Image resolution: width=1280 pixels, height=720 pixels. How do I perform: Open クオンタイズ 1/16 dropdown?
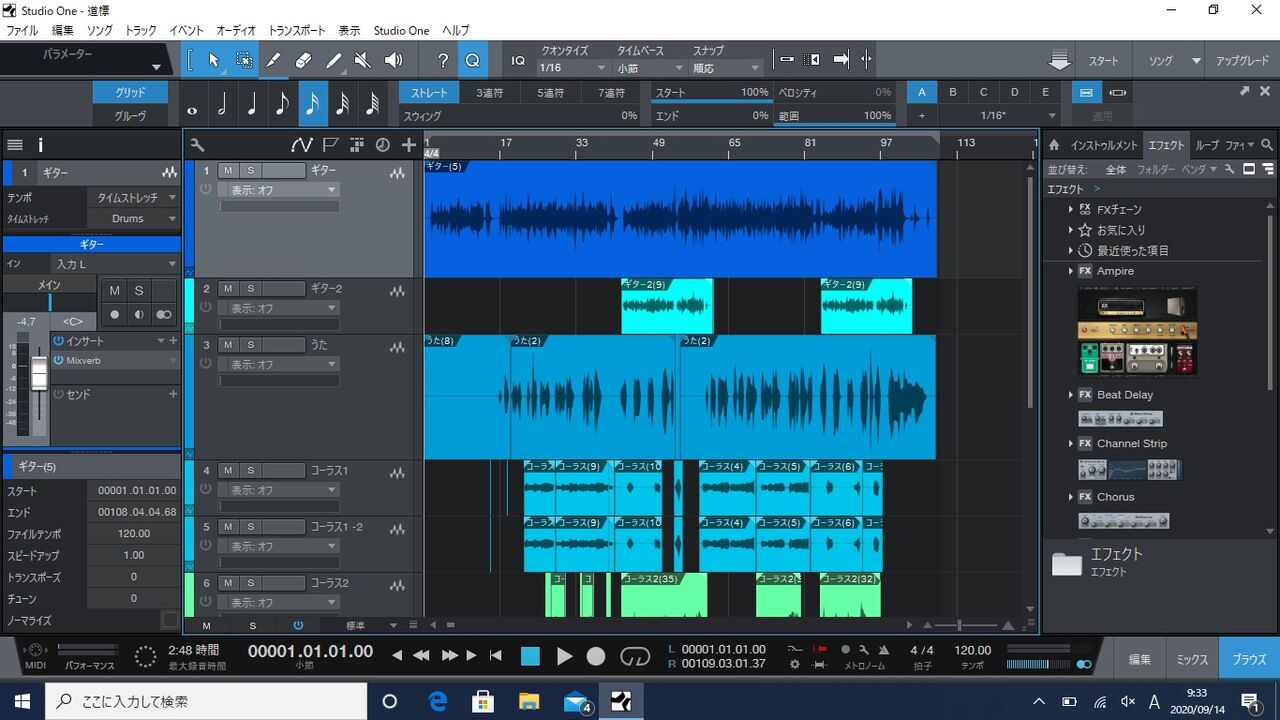point(572,68)
